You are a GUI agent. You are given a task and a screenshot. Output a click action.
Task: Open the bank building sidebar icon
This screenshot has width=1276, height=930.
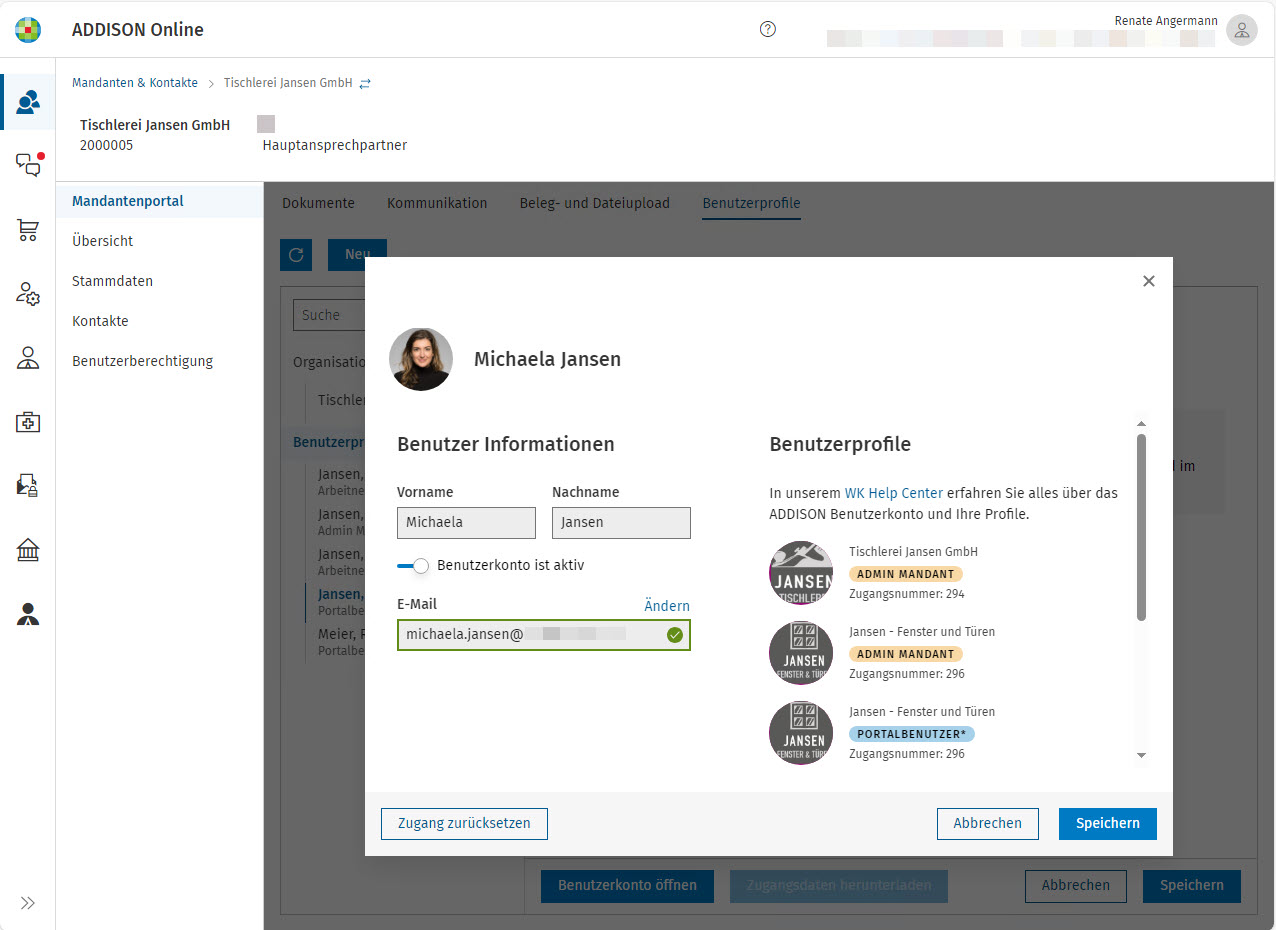click(28, 550)
